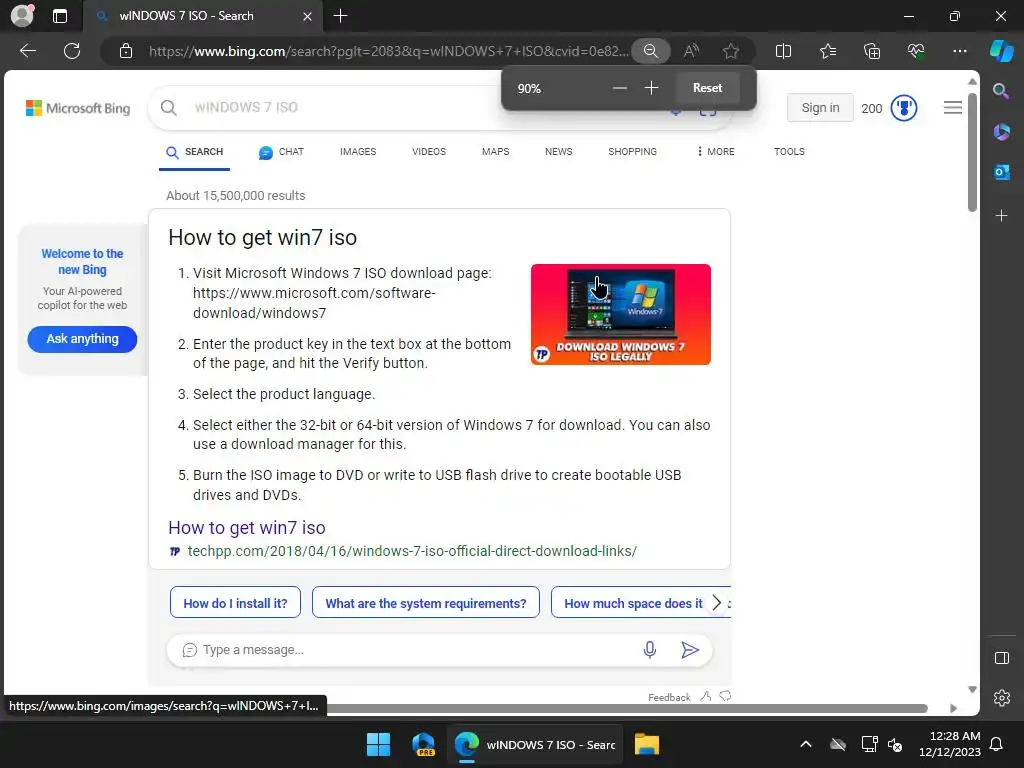This screenshot has width=1024, height=768.
Task: Open Copilot icon in toolbar
Action: [x=1002, y=51]
